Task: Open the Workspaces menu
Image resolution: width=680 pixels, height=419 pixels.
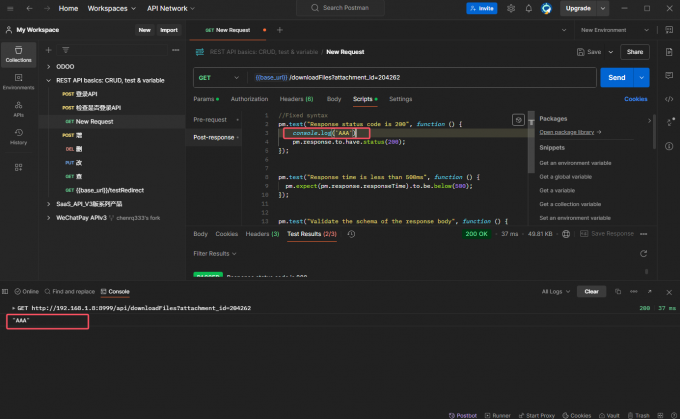Action: (x=111, y=8)
